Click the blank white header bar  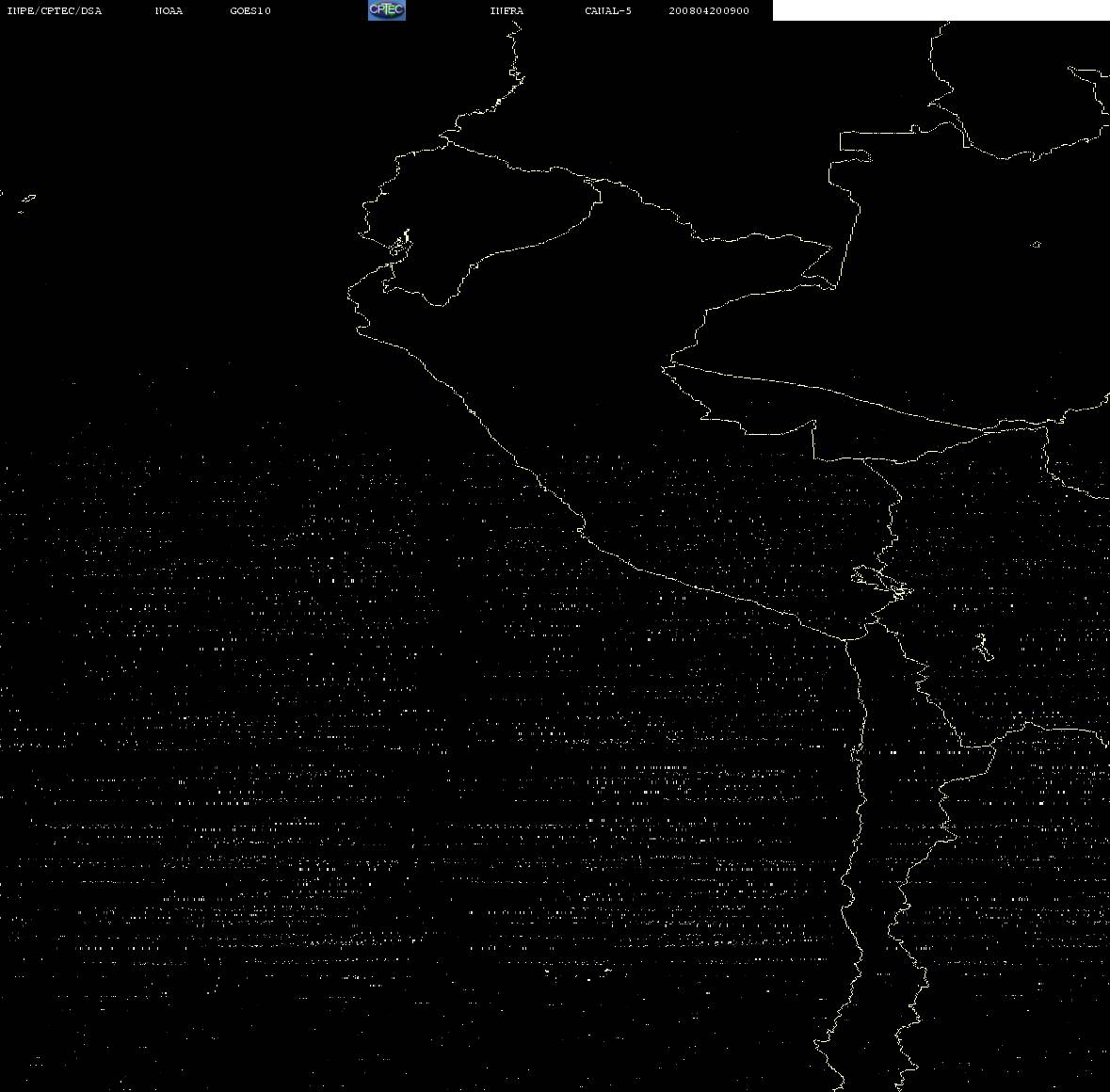(941, 10)
